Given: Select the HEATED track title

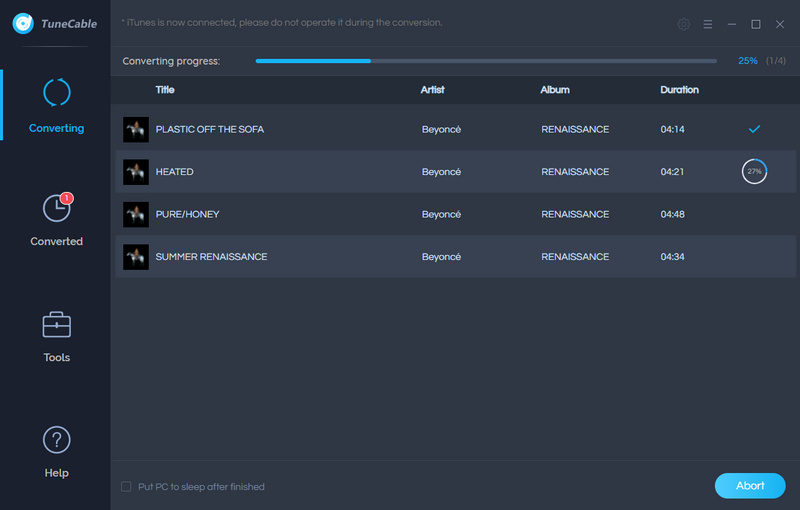Looking at the screenshot, I should [x=174, y=171].
